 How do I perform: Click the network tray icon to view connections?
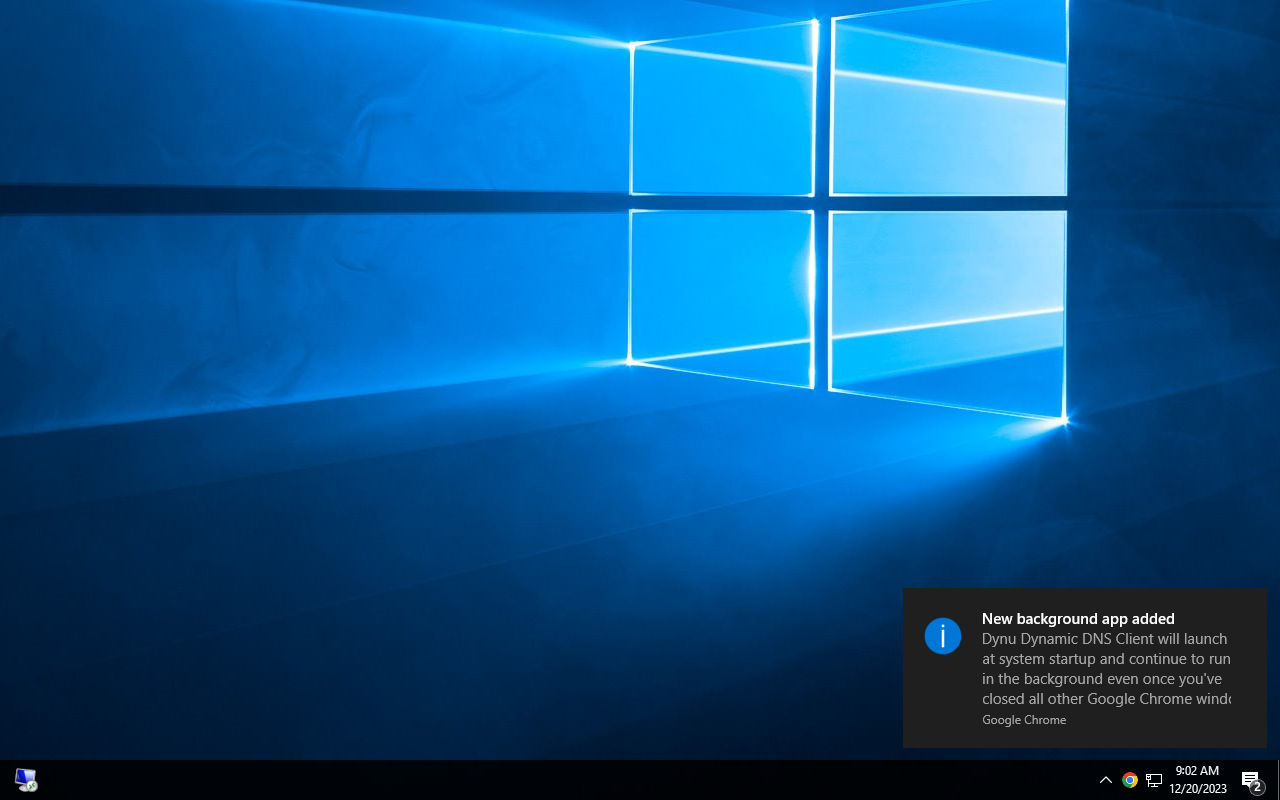point(1154,779)
